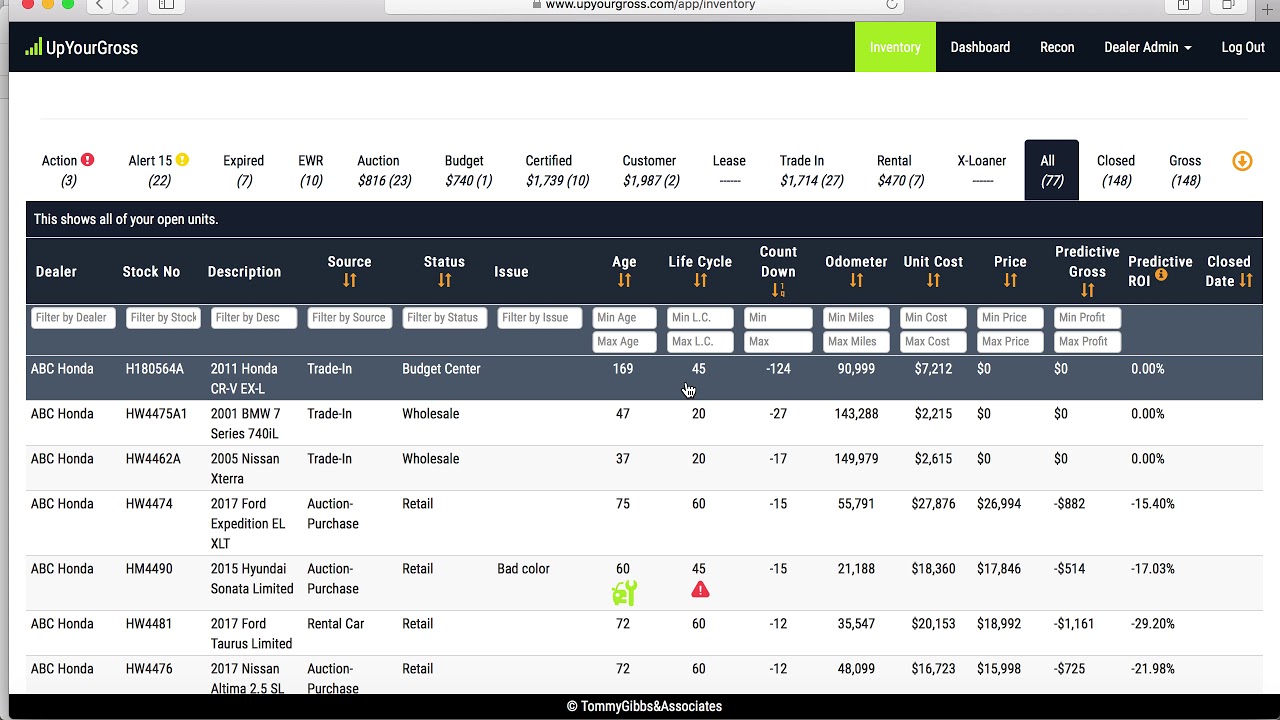Sort by Count Down column arrows
Viewport: 1280px width, 720px height.
(x=778, y=290)
